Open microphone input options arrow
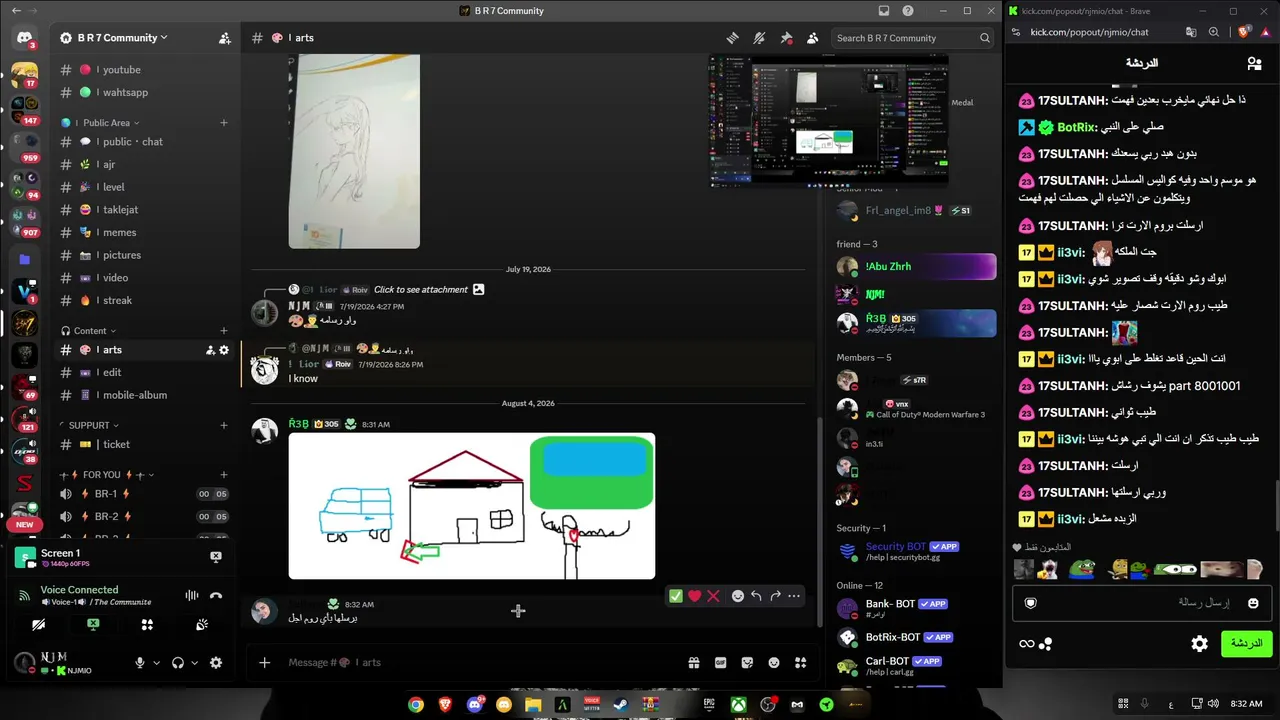 point(156,663)
